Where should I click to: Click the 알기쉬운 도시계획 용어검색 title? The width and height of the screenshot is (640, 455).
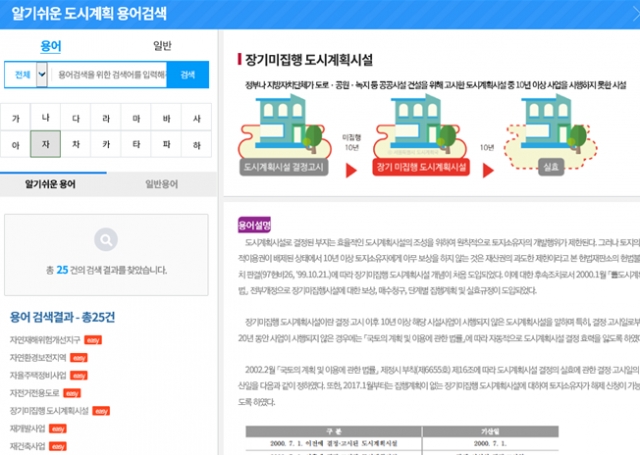coord(89,13)
